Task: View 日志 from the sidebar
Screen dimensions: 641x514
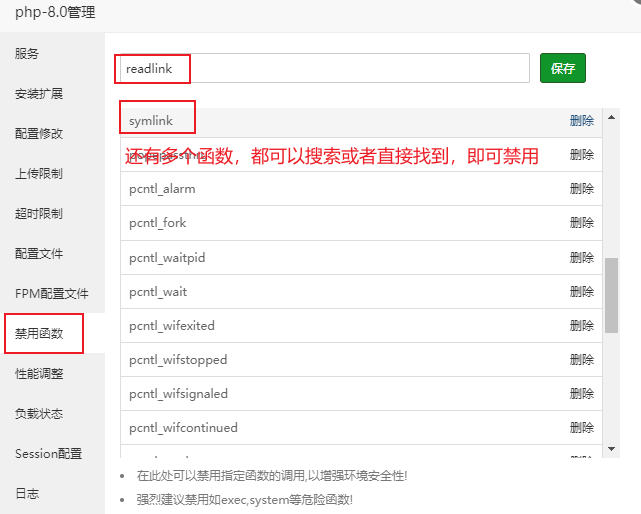Action: [x=27, y=493]
